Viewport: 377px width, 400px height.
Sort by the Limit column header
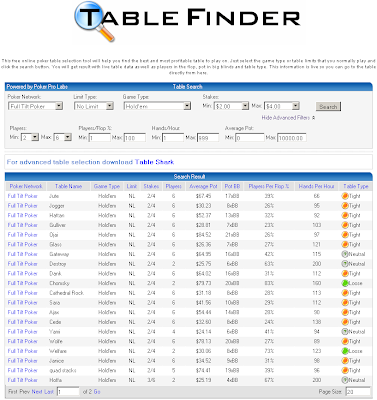click(x=132, y=186)
